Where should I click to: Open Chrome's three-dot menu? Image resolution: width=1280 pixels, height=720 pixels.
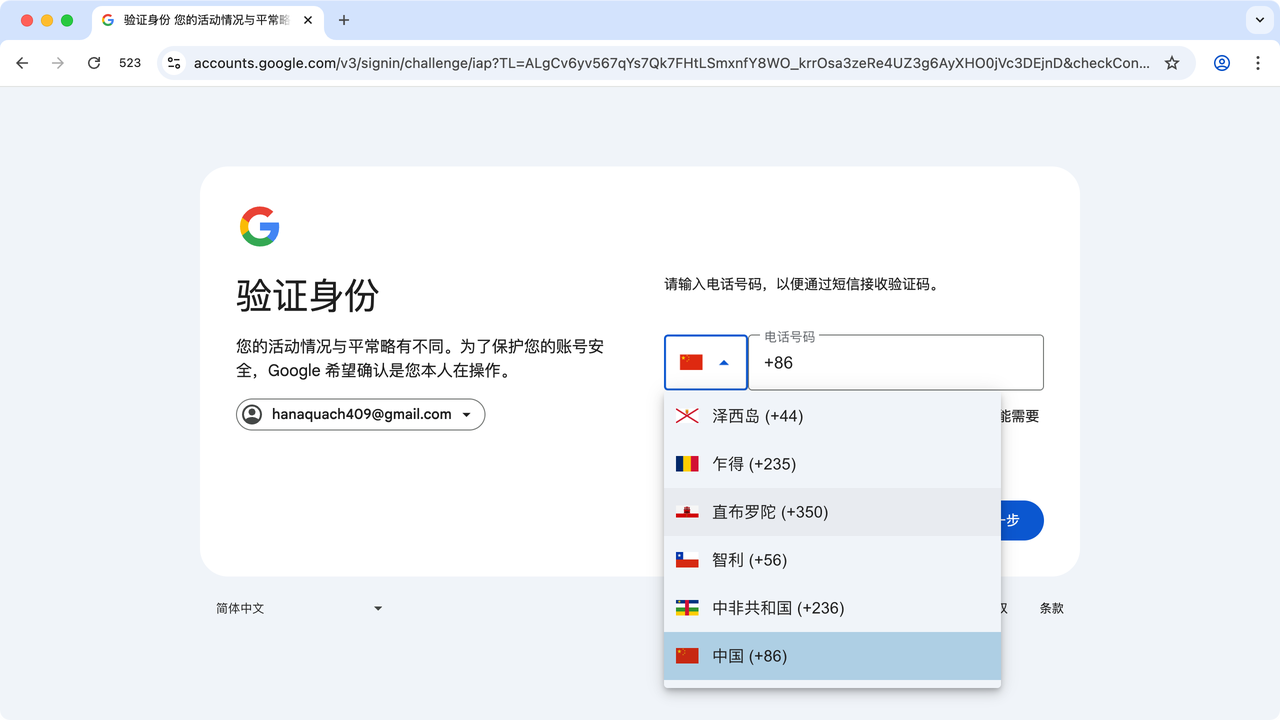pyautogui.click(x=1258, y=63)
